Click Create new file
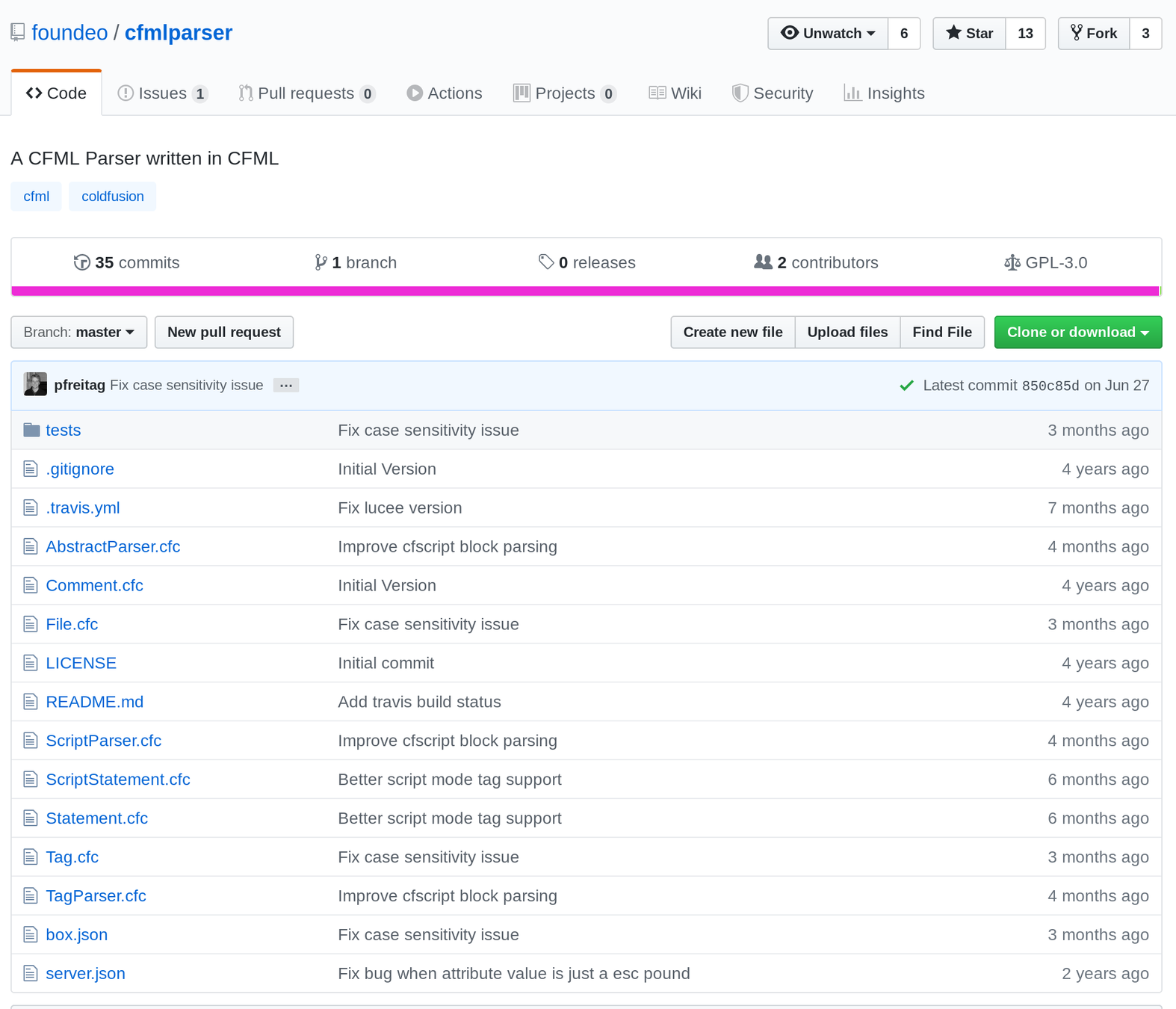 tap(733, 332)
